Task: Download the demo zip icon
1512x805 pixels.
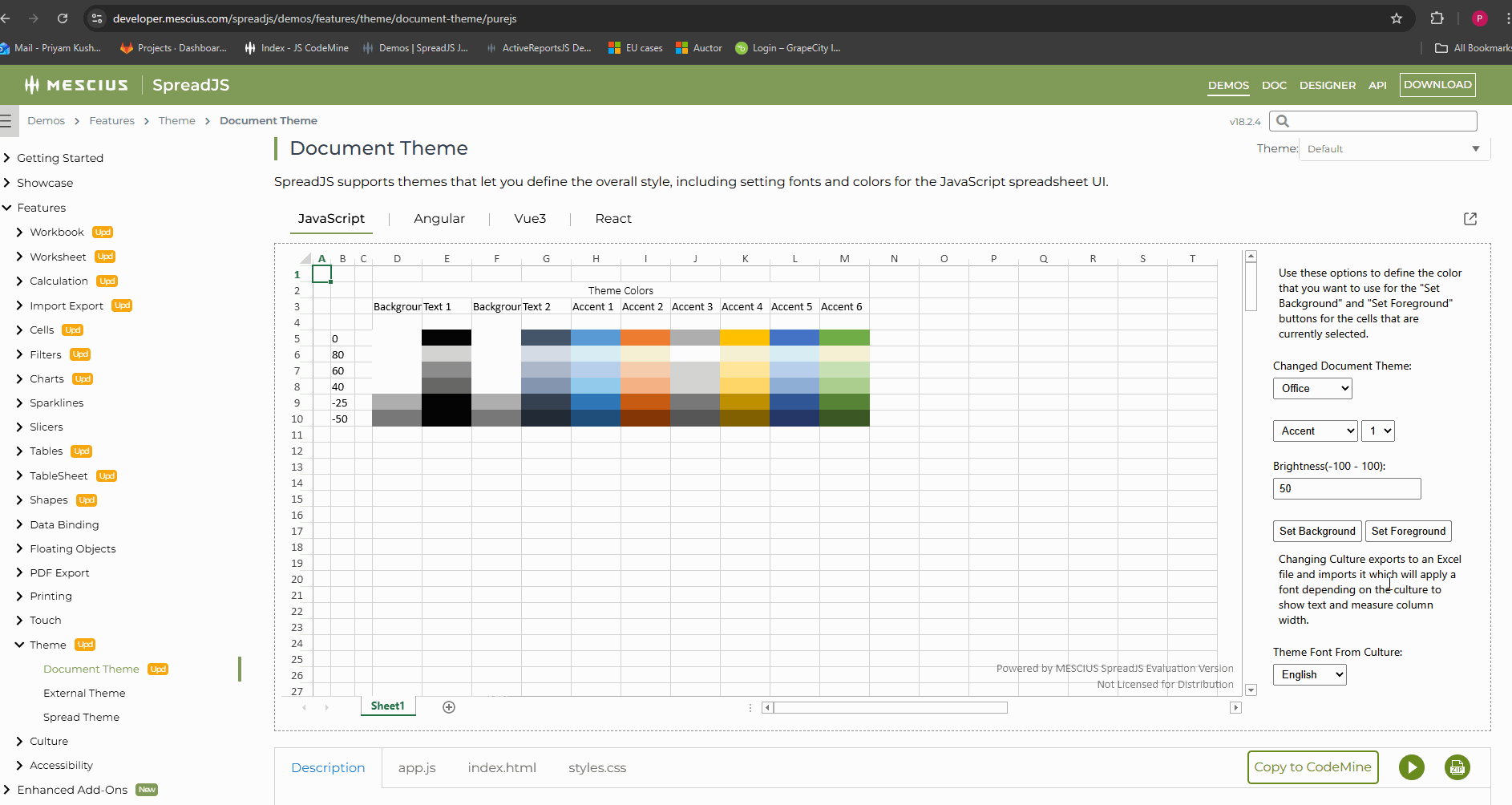Action: tap(1457, 767)
